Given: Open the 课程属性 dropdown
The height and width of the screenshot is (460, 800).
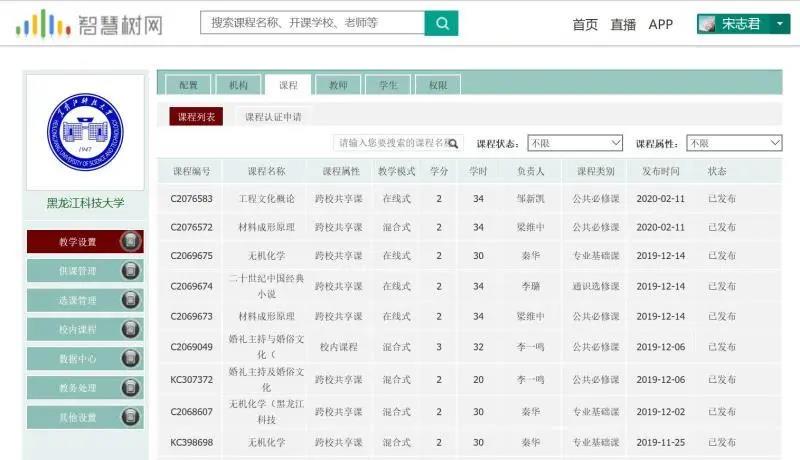Looking at the screenshot, I should [733, 143].
